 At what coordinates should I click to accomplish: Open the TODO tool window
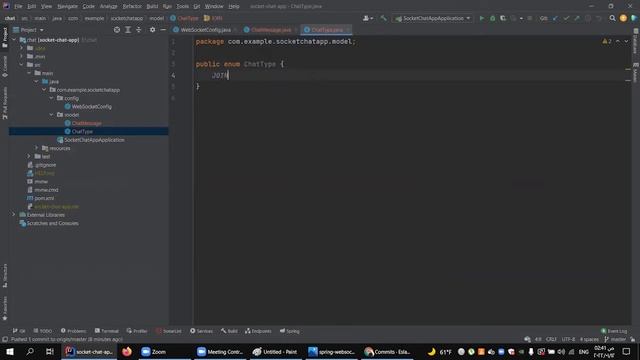[x=43, y=331]
